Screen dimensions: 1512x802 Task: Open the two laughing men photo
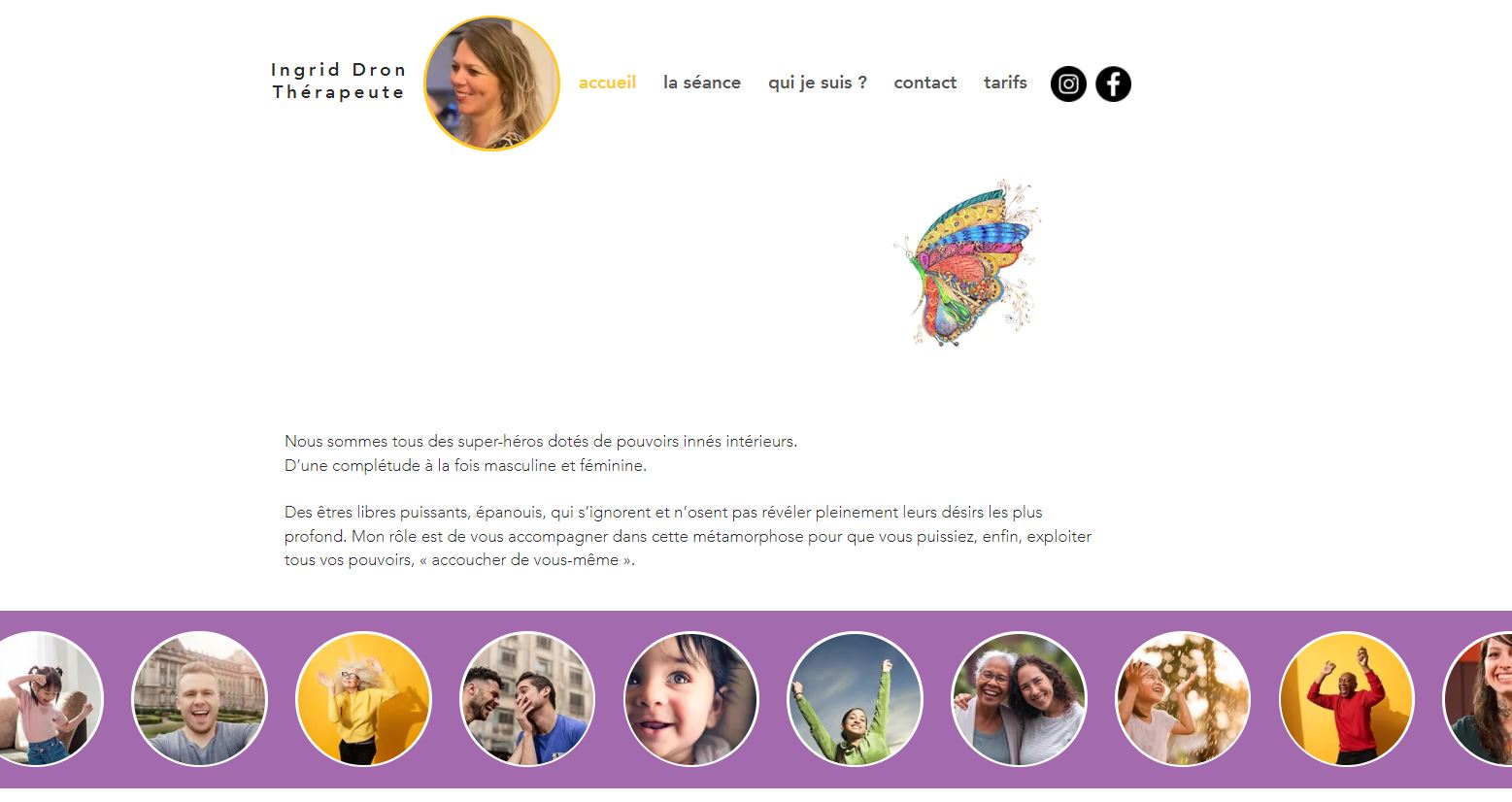(x=527, y=699)
